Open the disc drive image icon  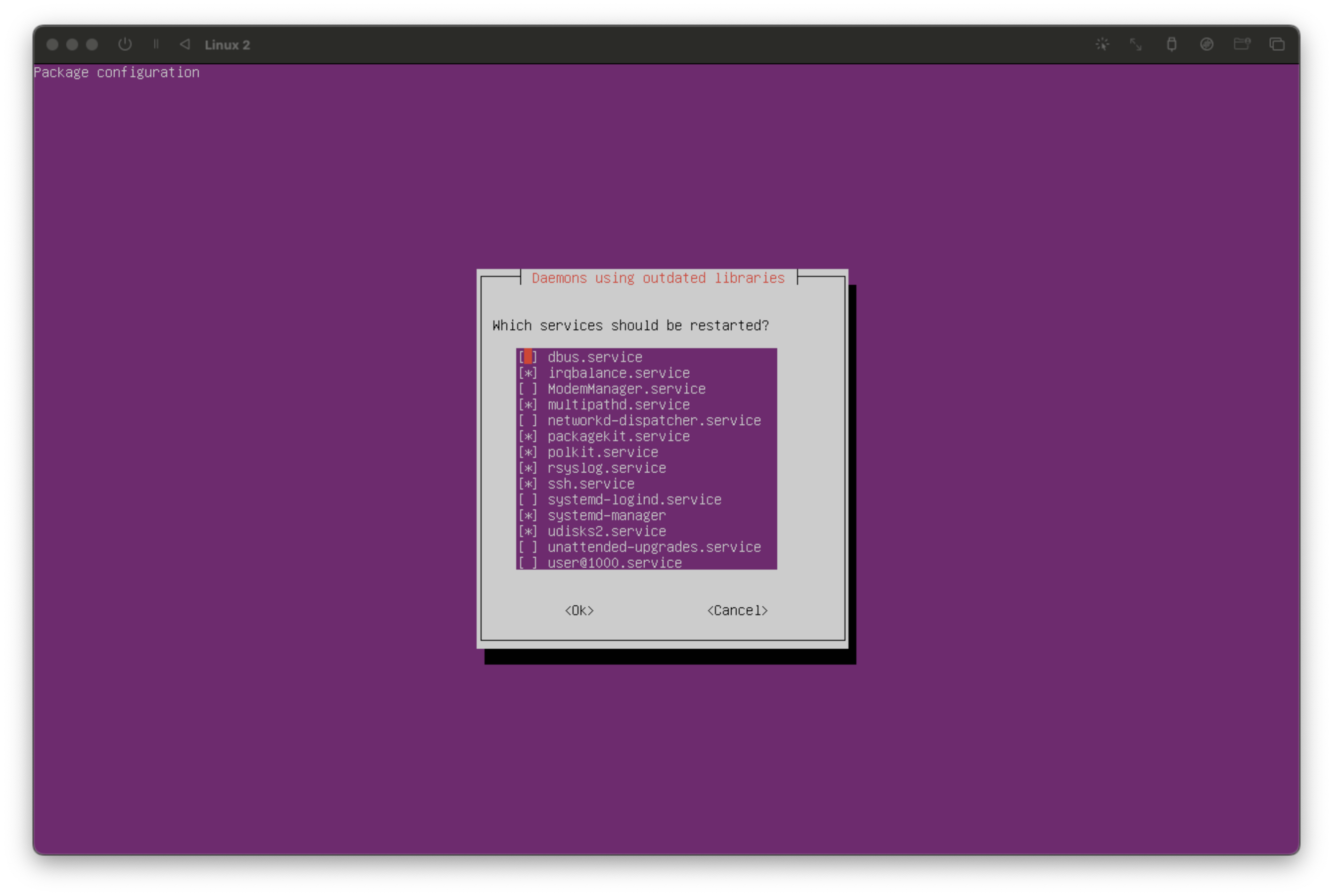coord(1207,44)
